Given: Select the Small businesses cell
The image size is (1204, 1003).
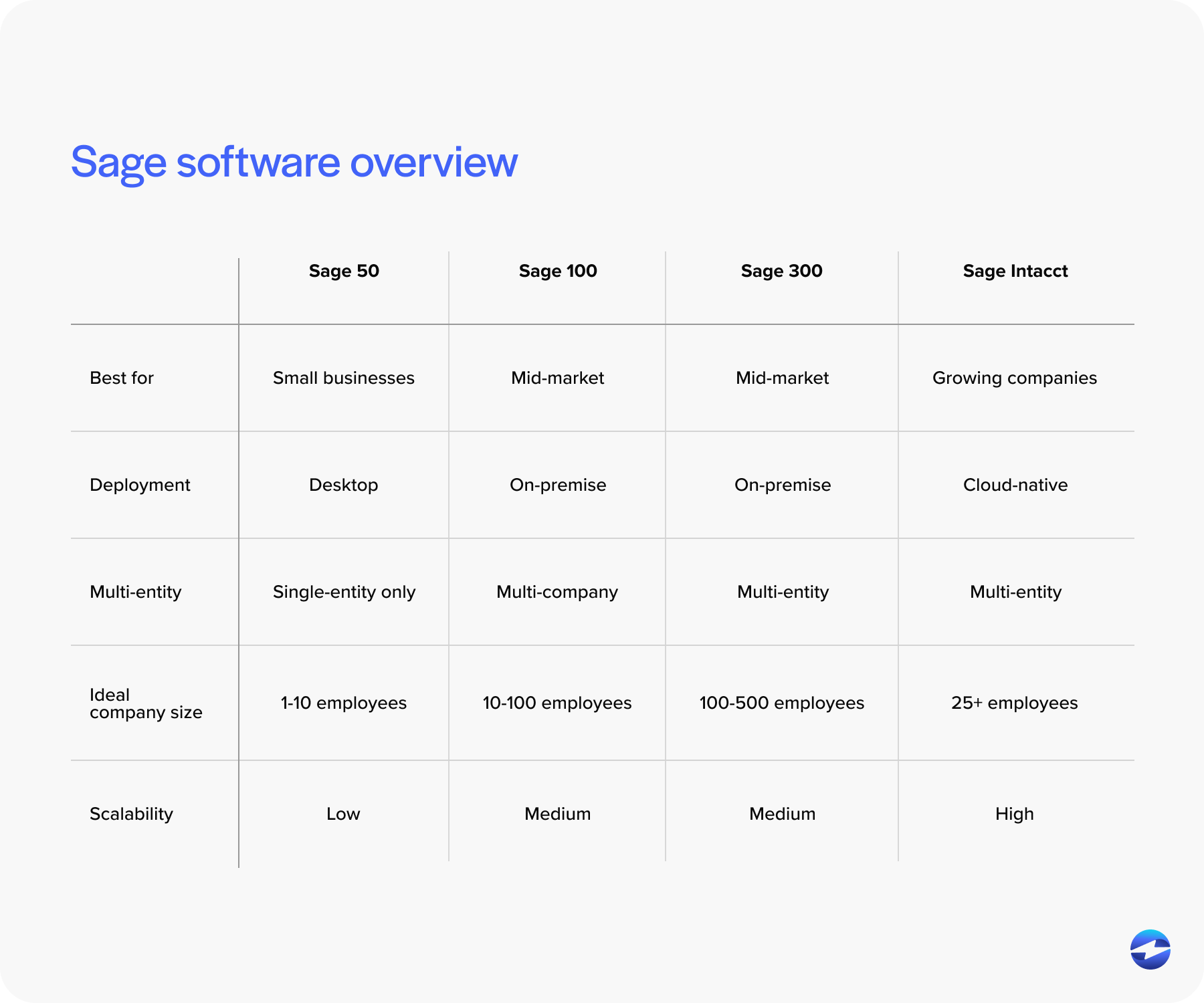Looking at the screenshot, I should point(343,377).
